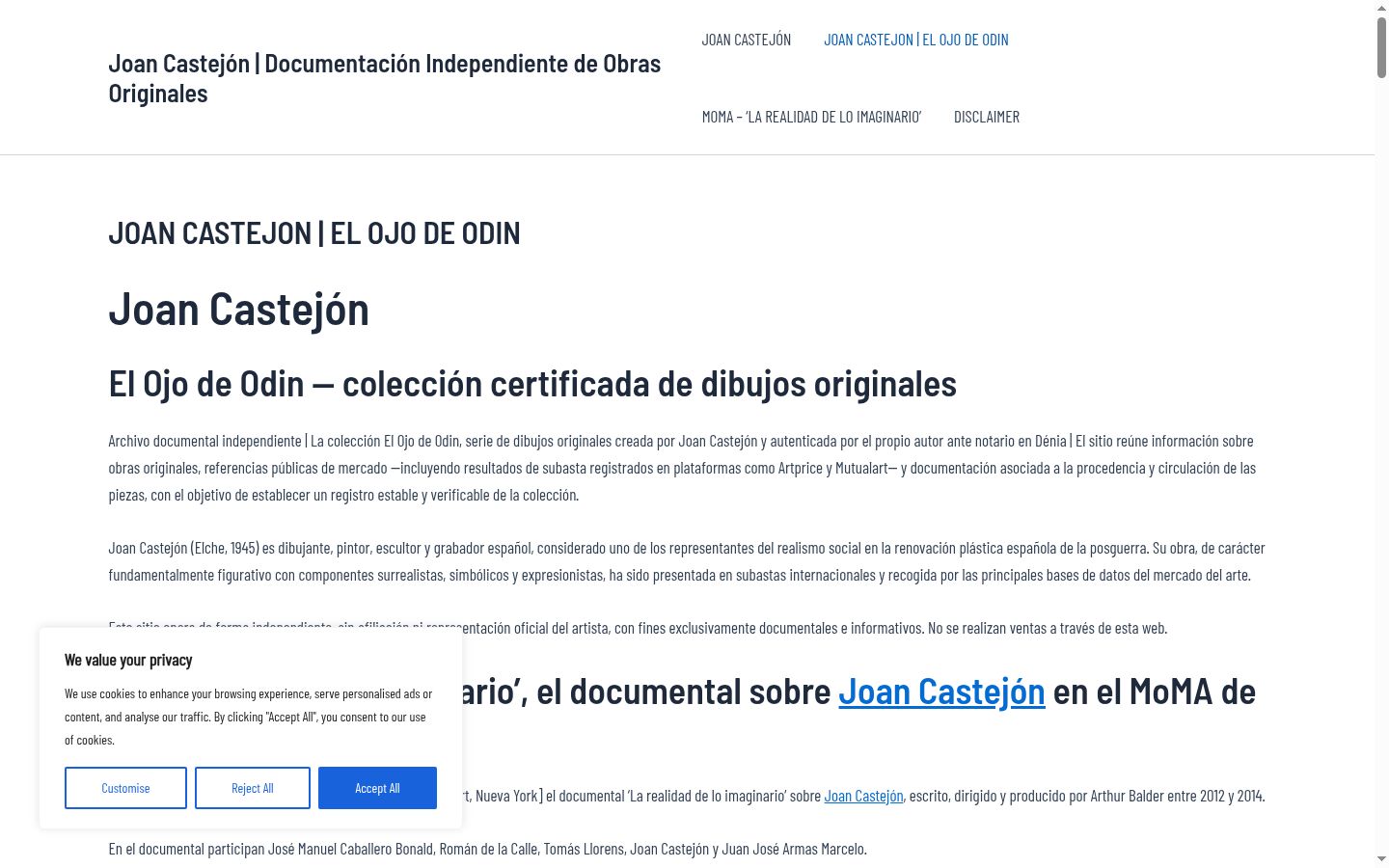
Task: Click the Accept All cookie button
Action: (x=377, y=788)
